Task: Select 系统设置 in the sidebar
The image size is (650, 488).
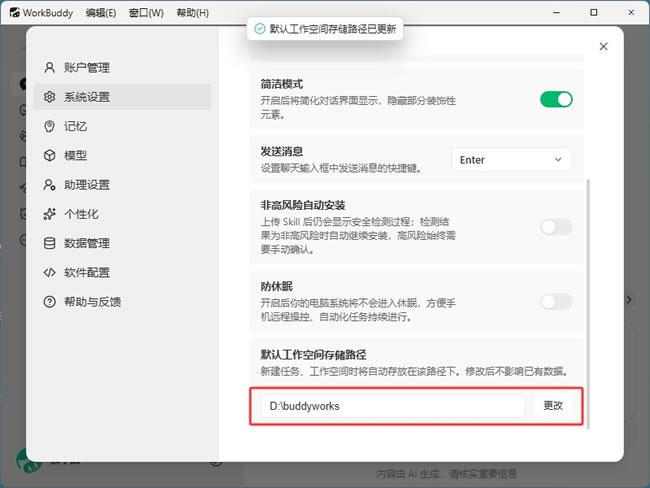Action: click(x=123, y=97)
